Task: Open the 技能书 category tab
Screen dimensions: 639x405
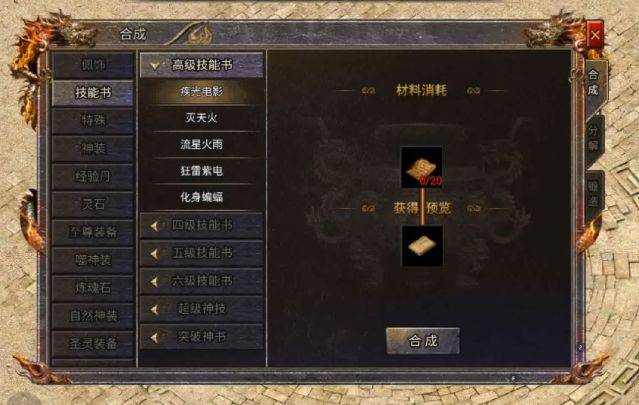Action: click(93, 93)
